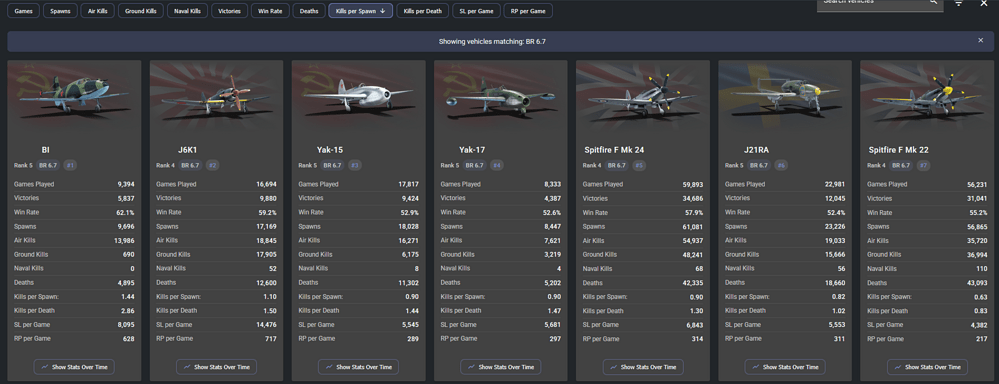
Task: Sort by SL per Game
Action: pos(476,11)
